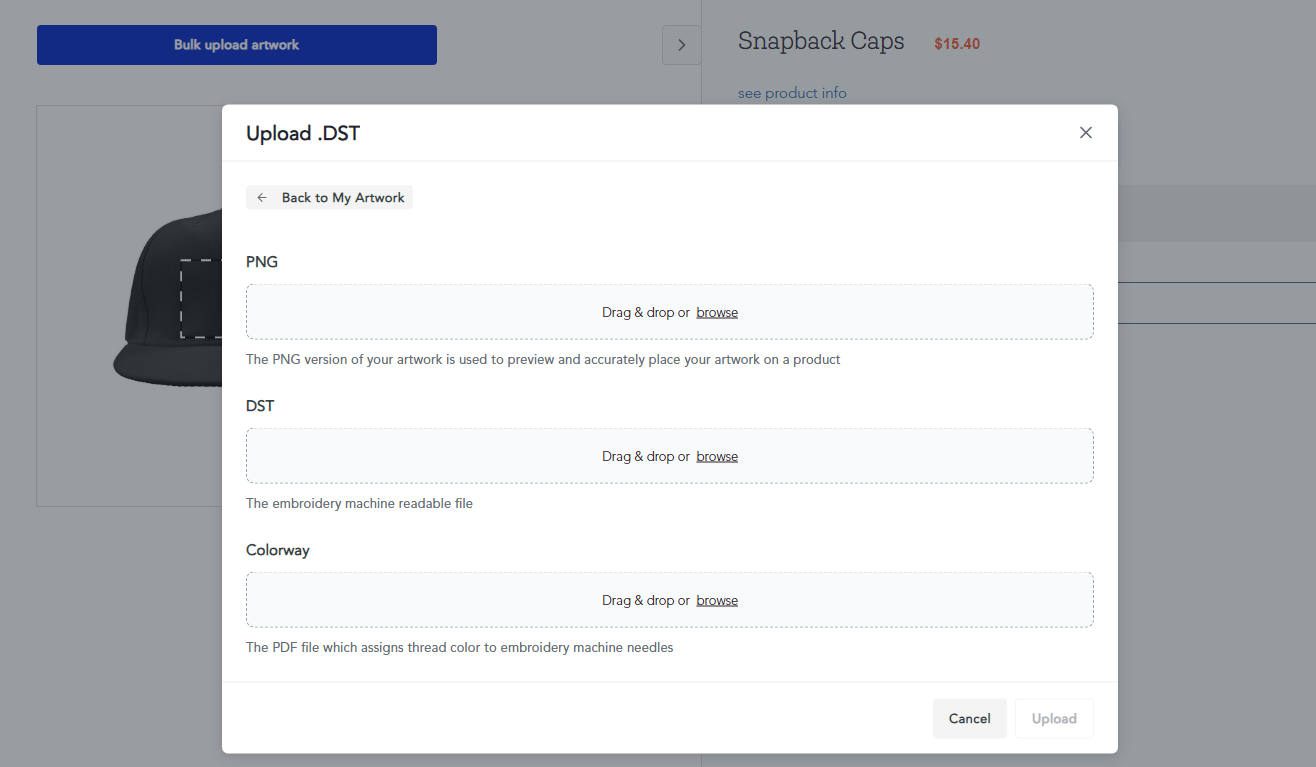This screenshot has height=767, width=1316.
Task: Click the Upload button
Action: click(x=1054, y=718)
